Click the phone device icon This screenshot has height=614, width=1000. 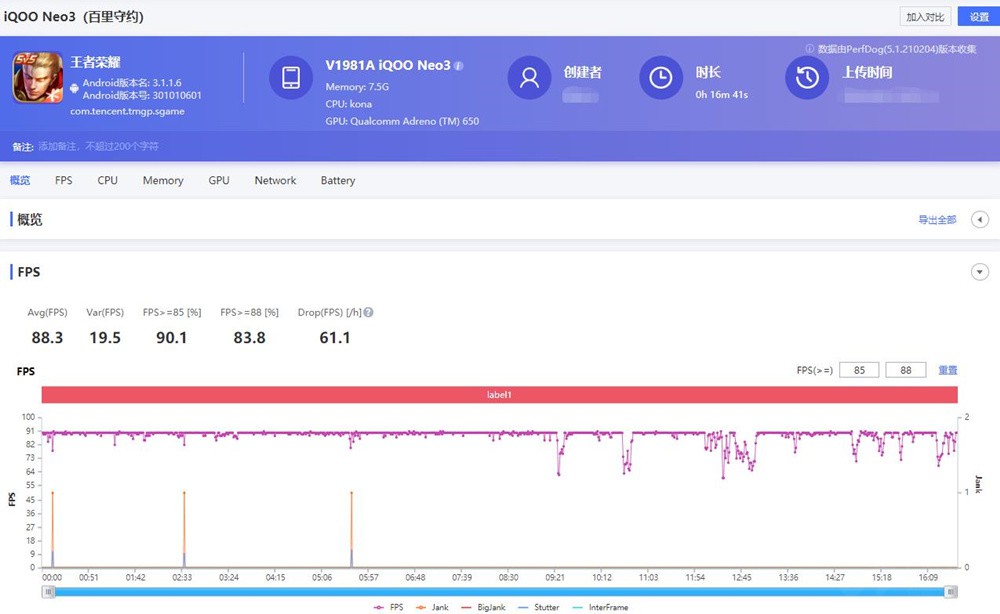[x=291, y=78]
